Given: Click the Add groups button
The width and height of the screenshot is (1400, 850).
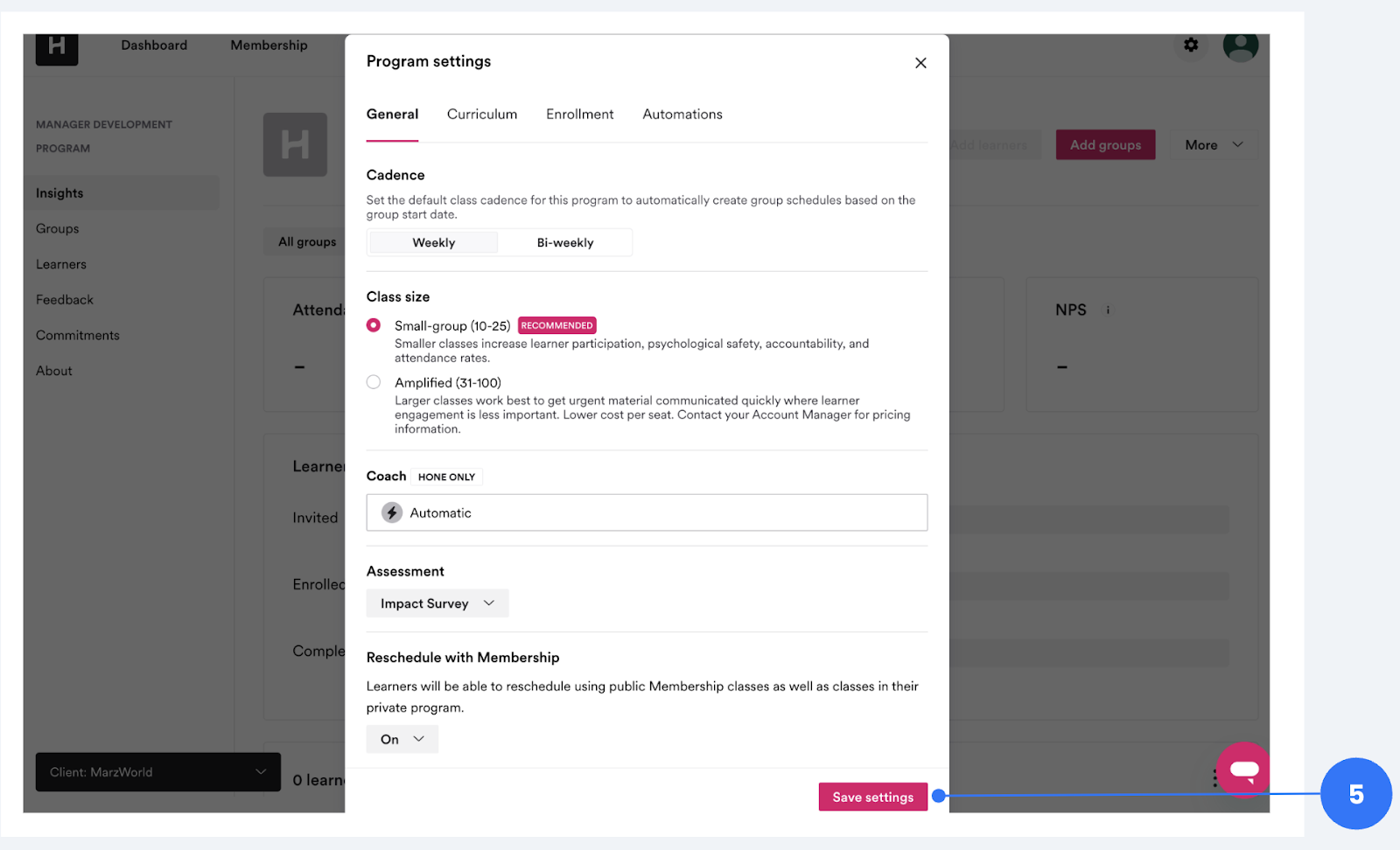Looking at the screenshot, I should [x=1105, y=144].
